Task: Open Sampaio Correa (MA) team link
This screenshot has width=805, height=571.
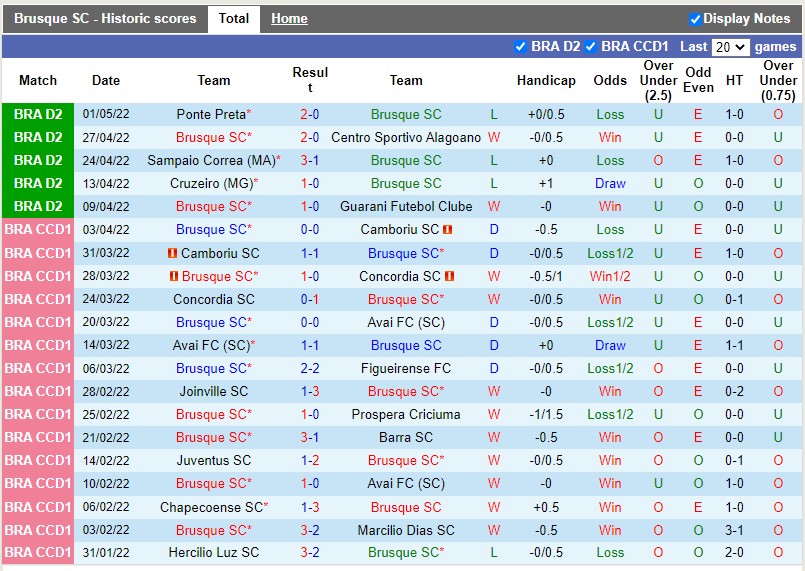Action: coord(212,161)
